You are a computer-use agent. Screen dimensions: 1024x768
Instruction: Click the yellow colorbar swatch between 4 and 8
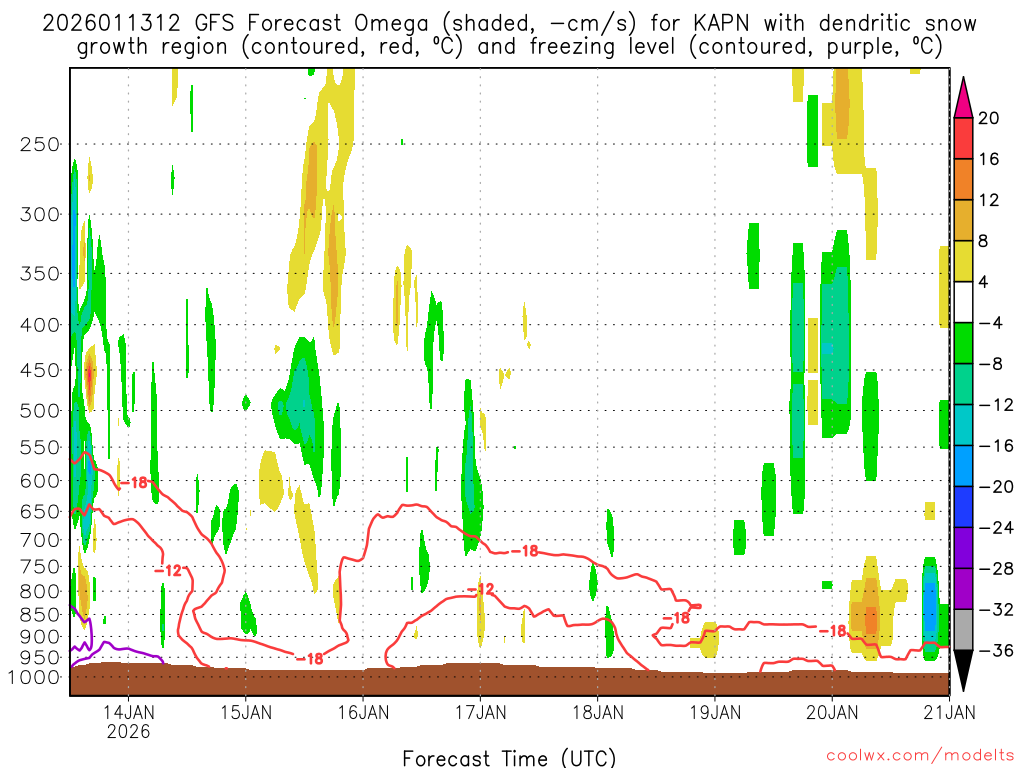(x=963, y=261)
